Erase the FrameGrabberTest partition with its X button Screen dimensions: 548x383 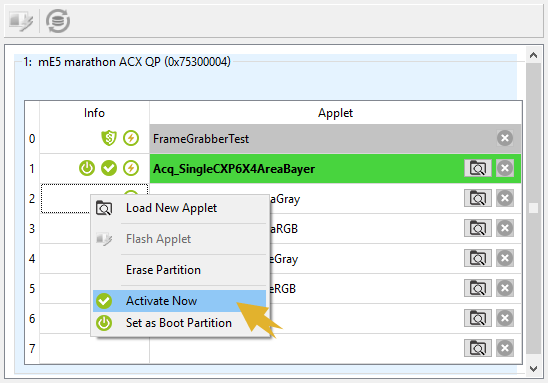[x=505, y=138]
